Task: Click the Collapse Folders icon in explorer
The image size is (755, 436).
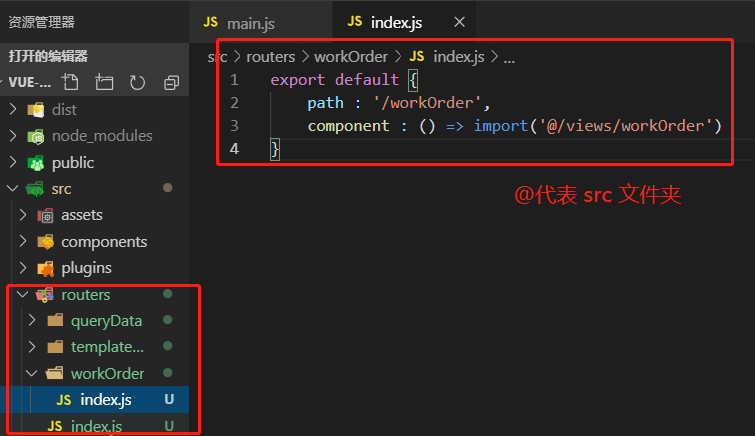Action: click(171, 82)
